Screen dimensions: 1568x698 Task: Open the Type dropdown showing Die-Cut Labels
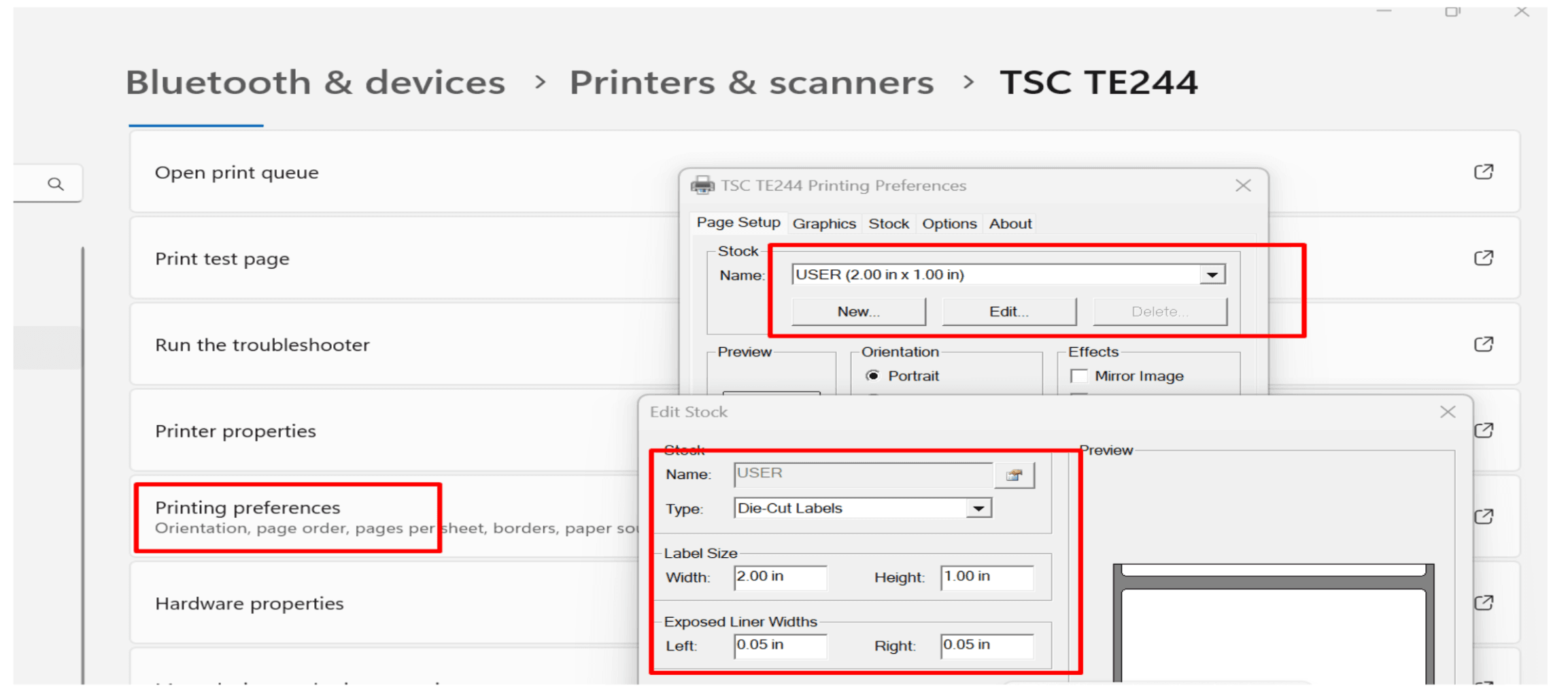pyautogui.click(x=978, y=508)
